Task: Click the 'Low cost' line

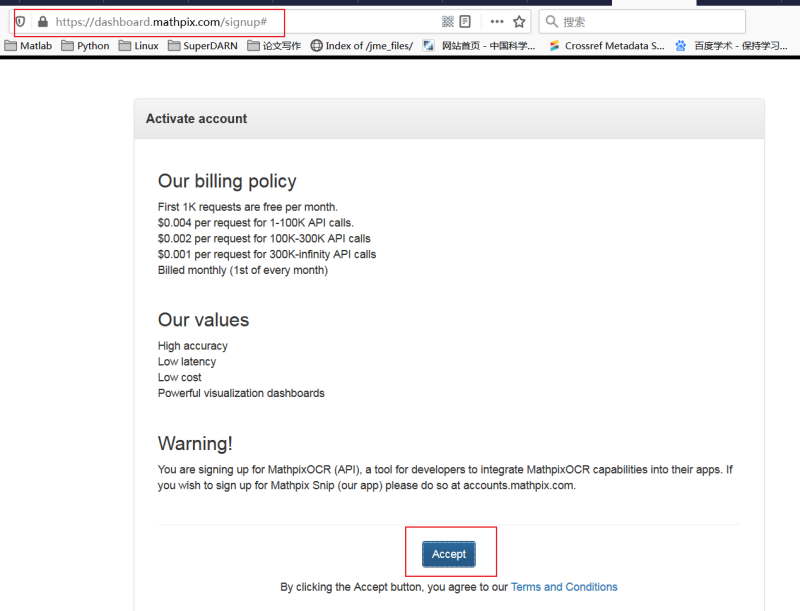Action: [x=180, y=377]
